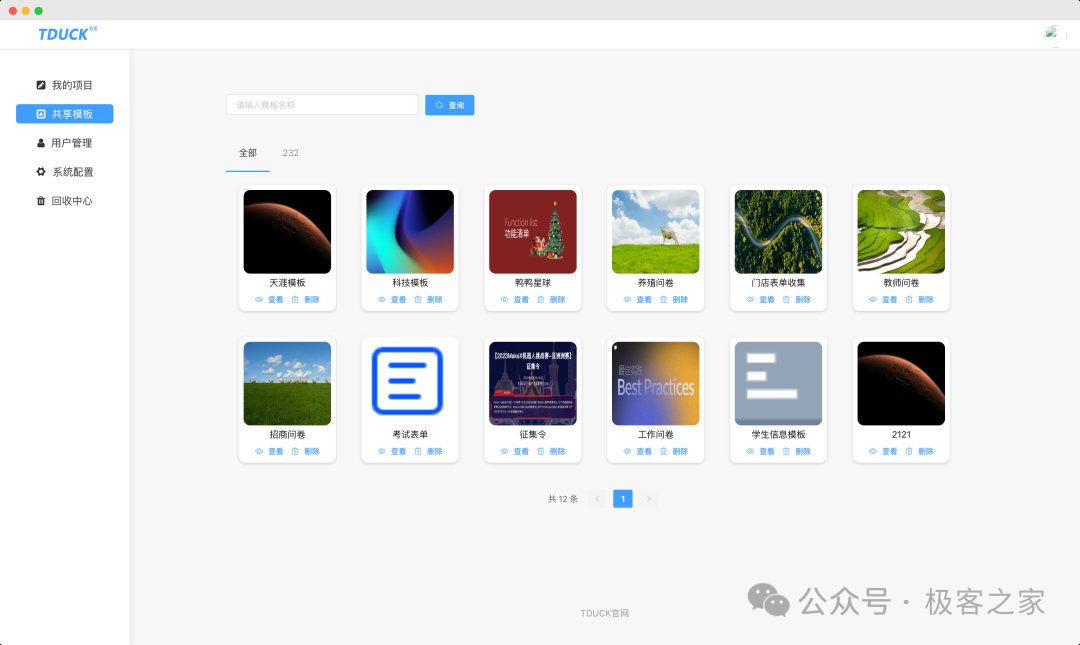Screen dimensions: 1080x645
Task: Open the 考试表单 template thumbnail
Action: (410, 383)
